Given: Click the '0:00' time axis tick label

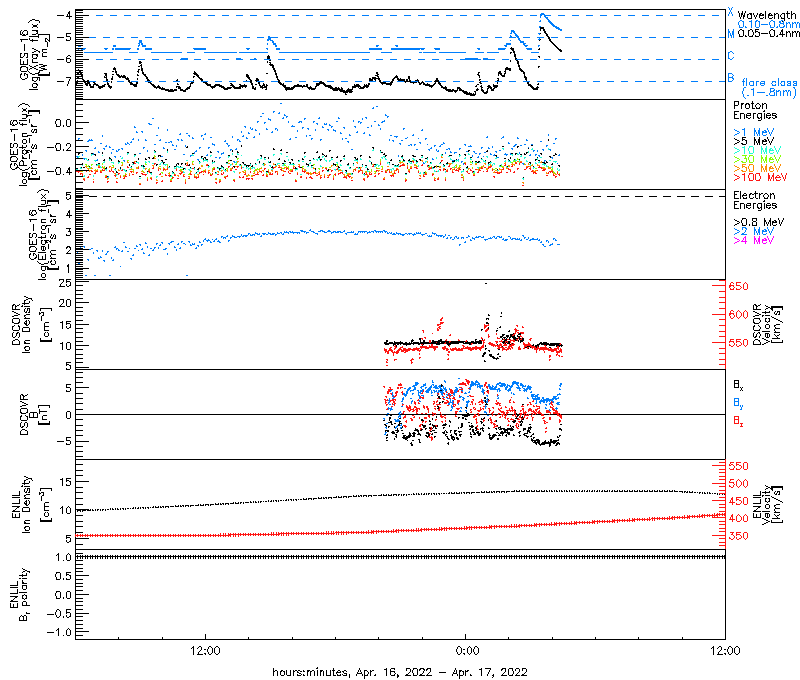Looking at the screenshot, I should click(x=467, y=650).
